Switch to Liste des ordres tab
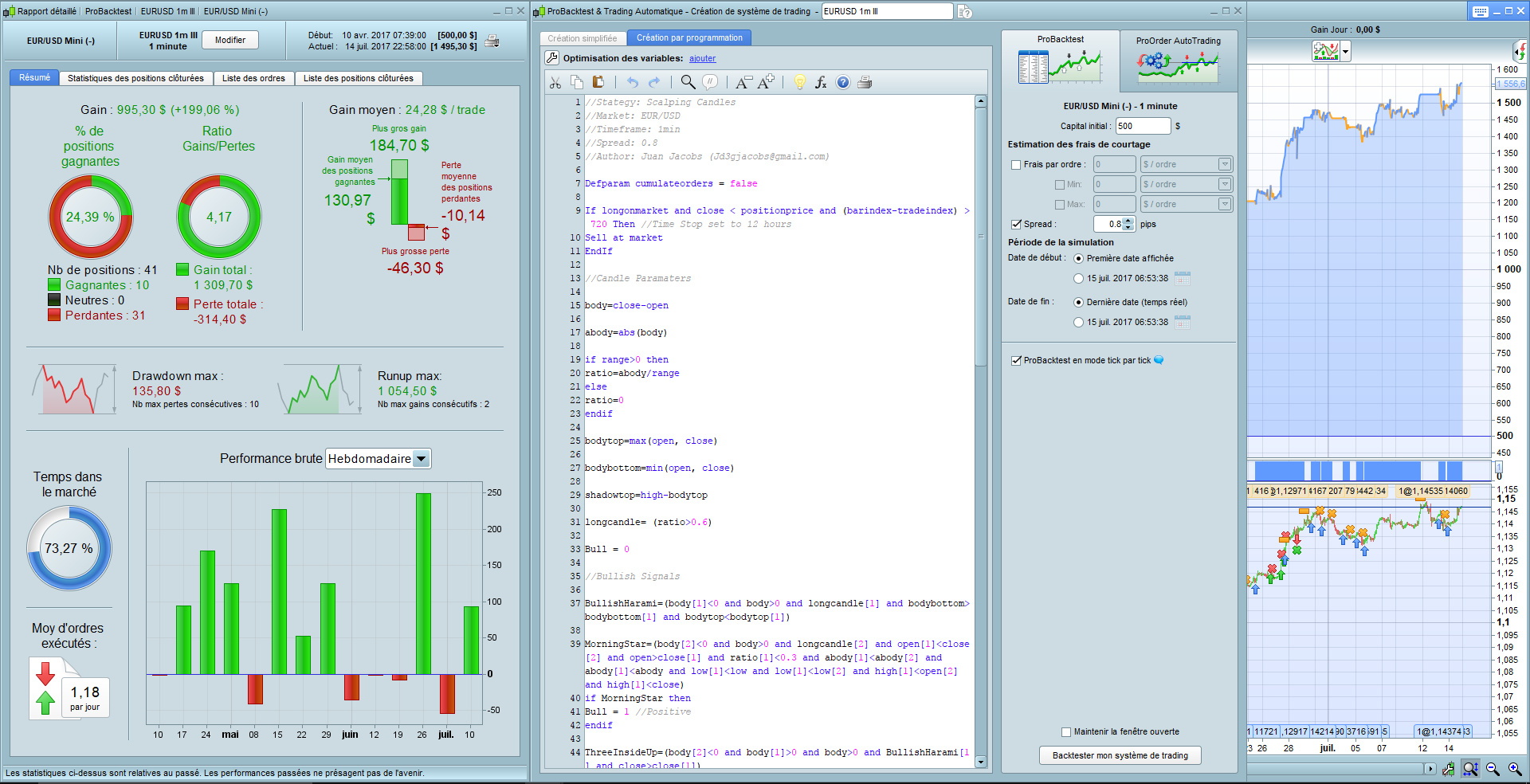Image resolution: width=1530 pixels, height=784 pixels. pos(253,78)
